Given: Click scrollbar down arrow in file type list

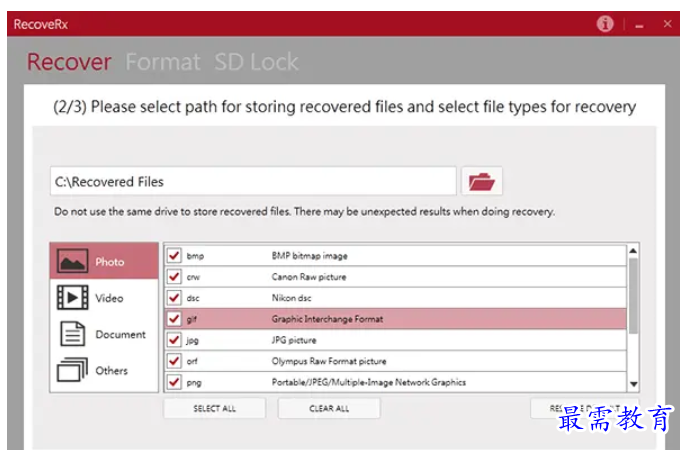Looking at the screenshot, I should click(633, 384).
